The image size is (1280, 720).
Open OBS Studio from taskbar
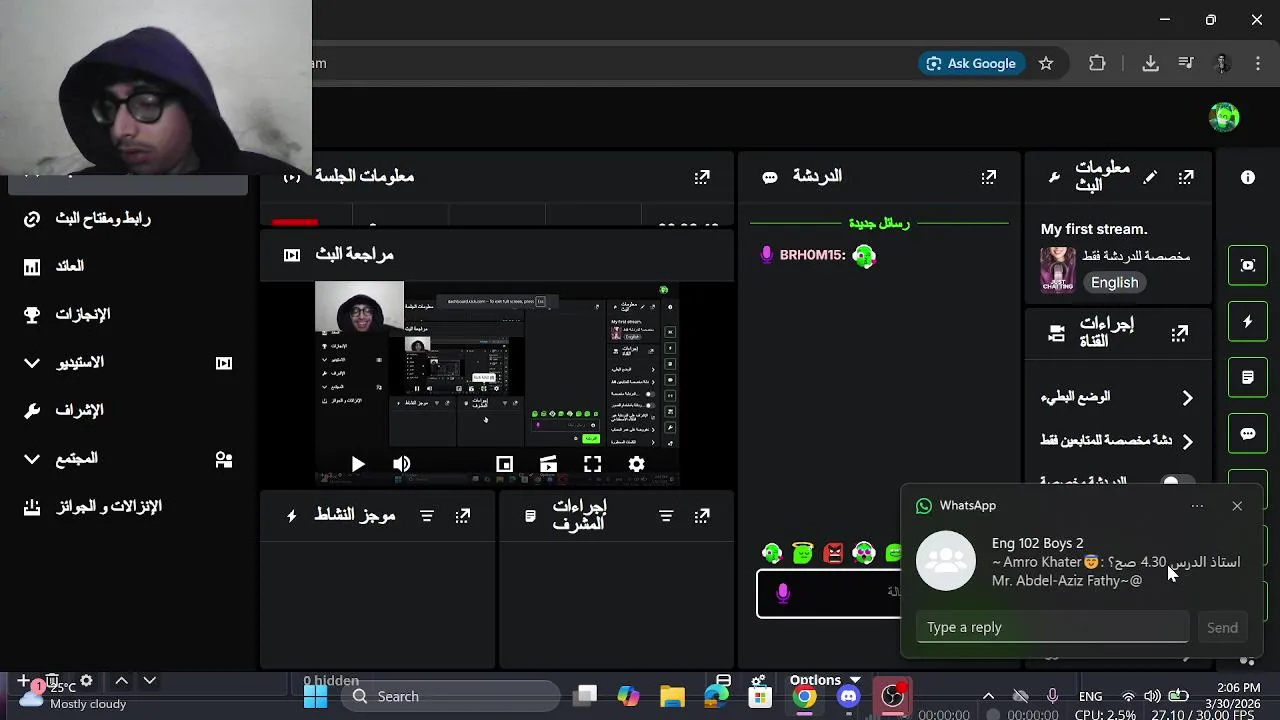[x=893, y=696]
